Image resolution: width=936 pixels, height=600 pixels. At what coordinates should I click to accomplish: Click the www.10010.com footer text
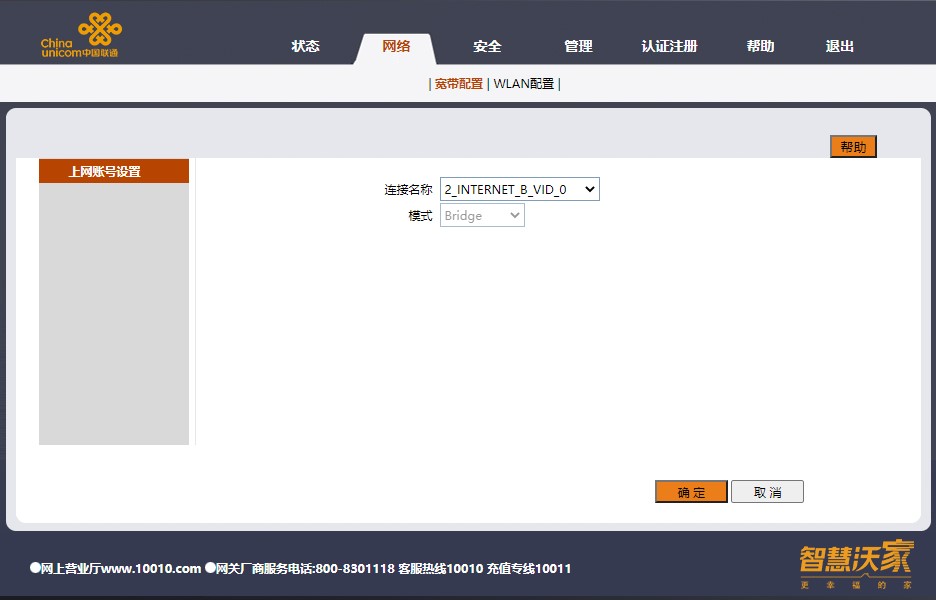pyautogui.click(x=151, y=568)
